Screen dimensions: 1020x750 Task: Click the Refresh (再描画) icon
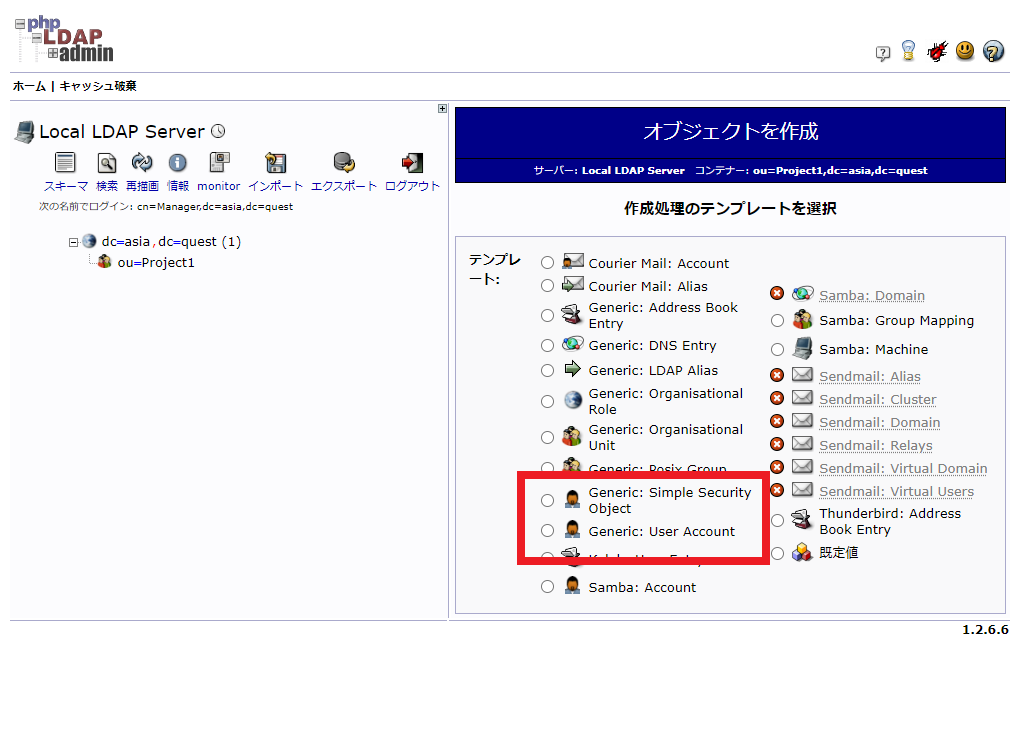pos(142,163)
